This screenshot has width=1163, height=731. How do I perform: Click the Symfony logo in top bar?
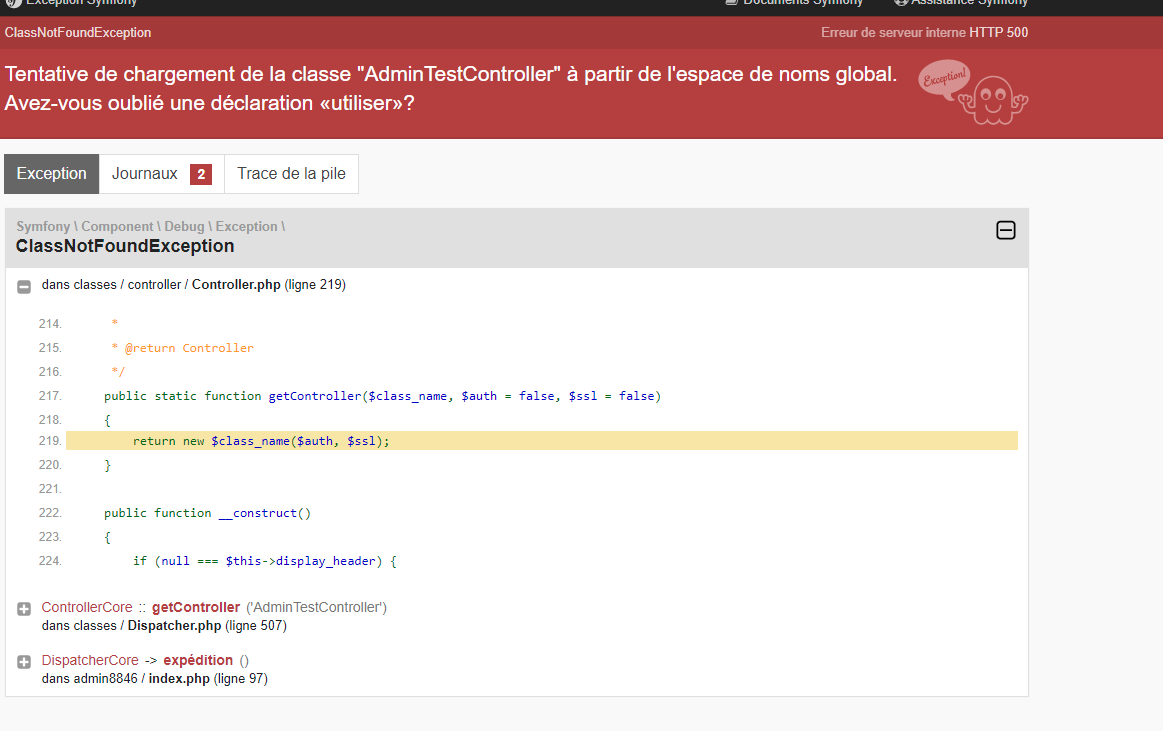(13, 3)
